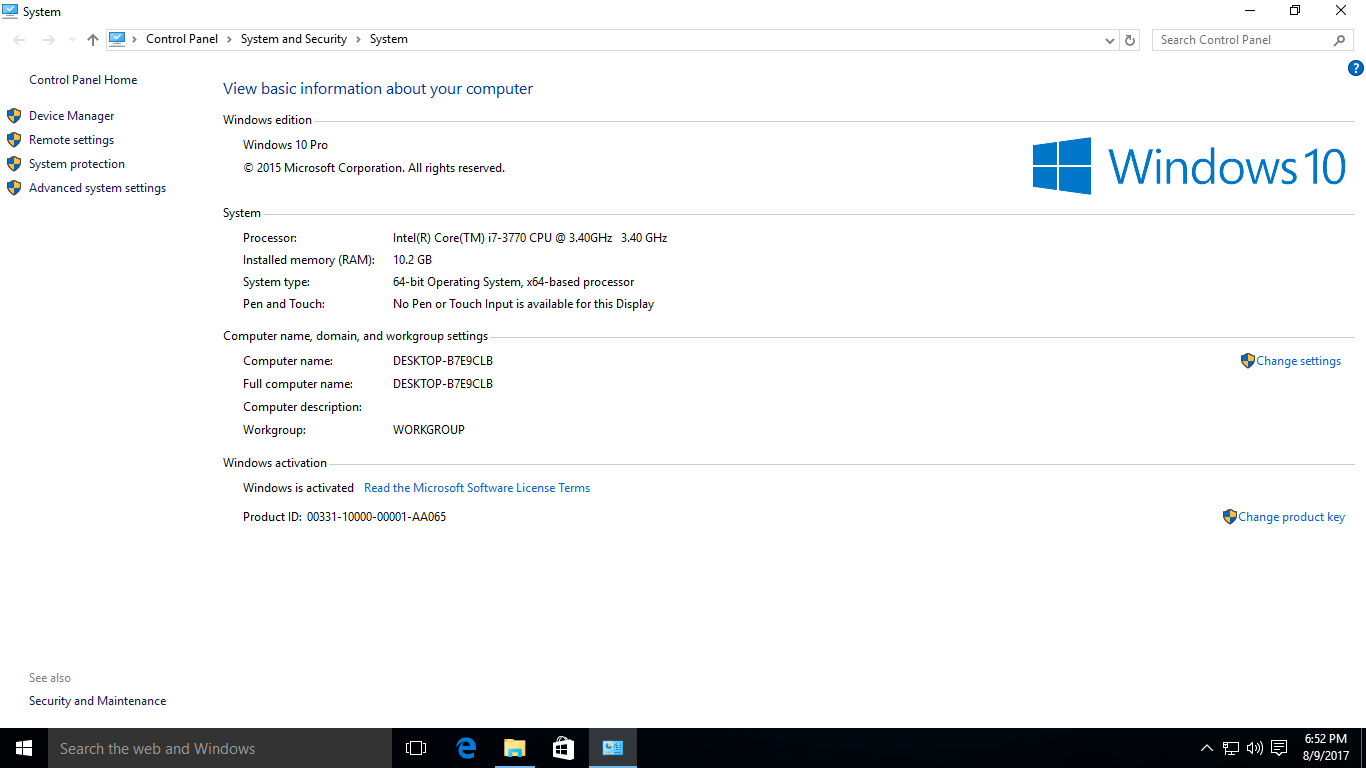This screenshot has height=768, width=1366.
Task: Click the 64-bit Operating System text
Action: pyautogui.click(x=513, y=282)
